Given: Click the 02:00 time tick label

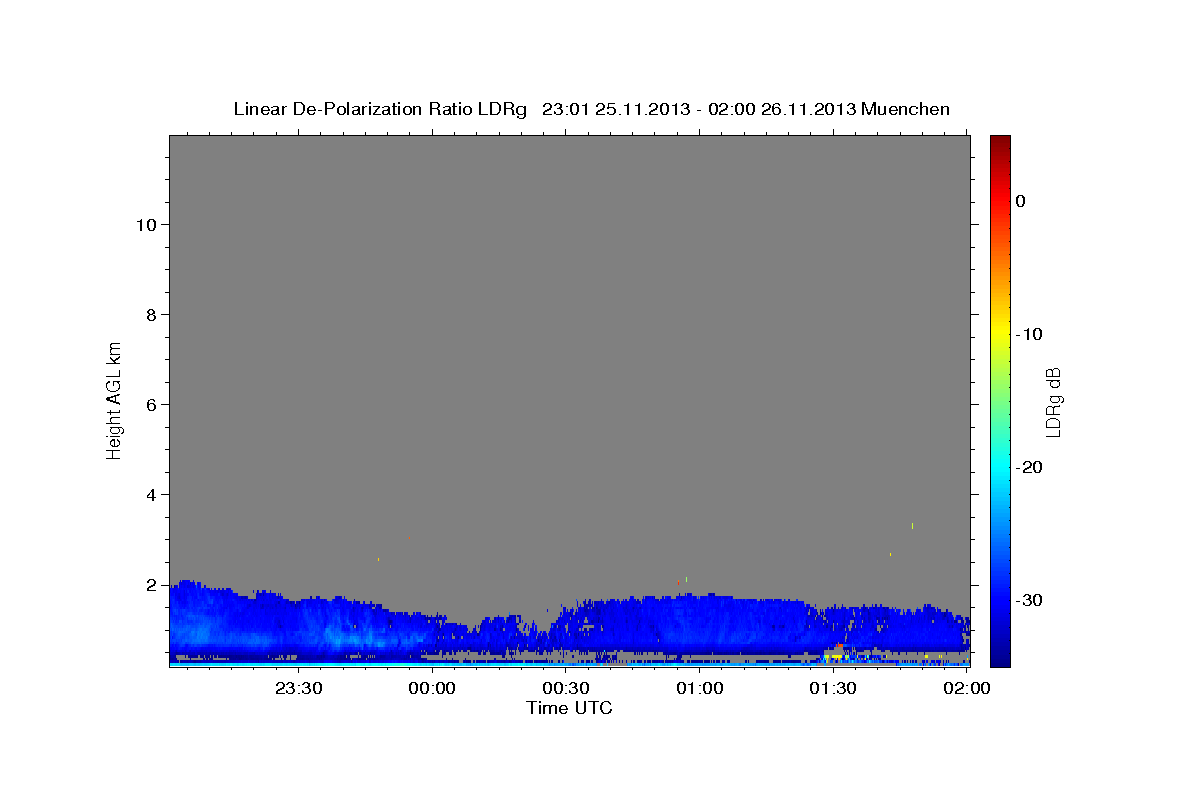Looking at the screenshot, I should [x=965, y=689].
